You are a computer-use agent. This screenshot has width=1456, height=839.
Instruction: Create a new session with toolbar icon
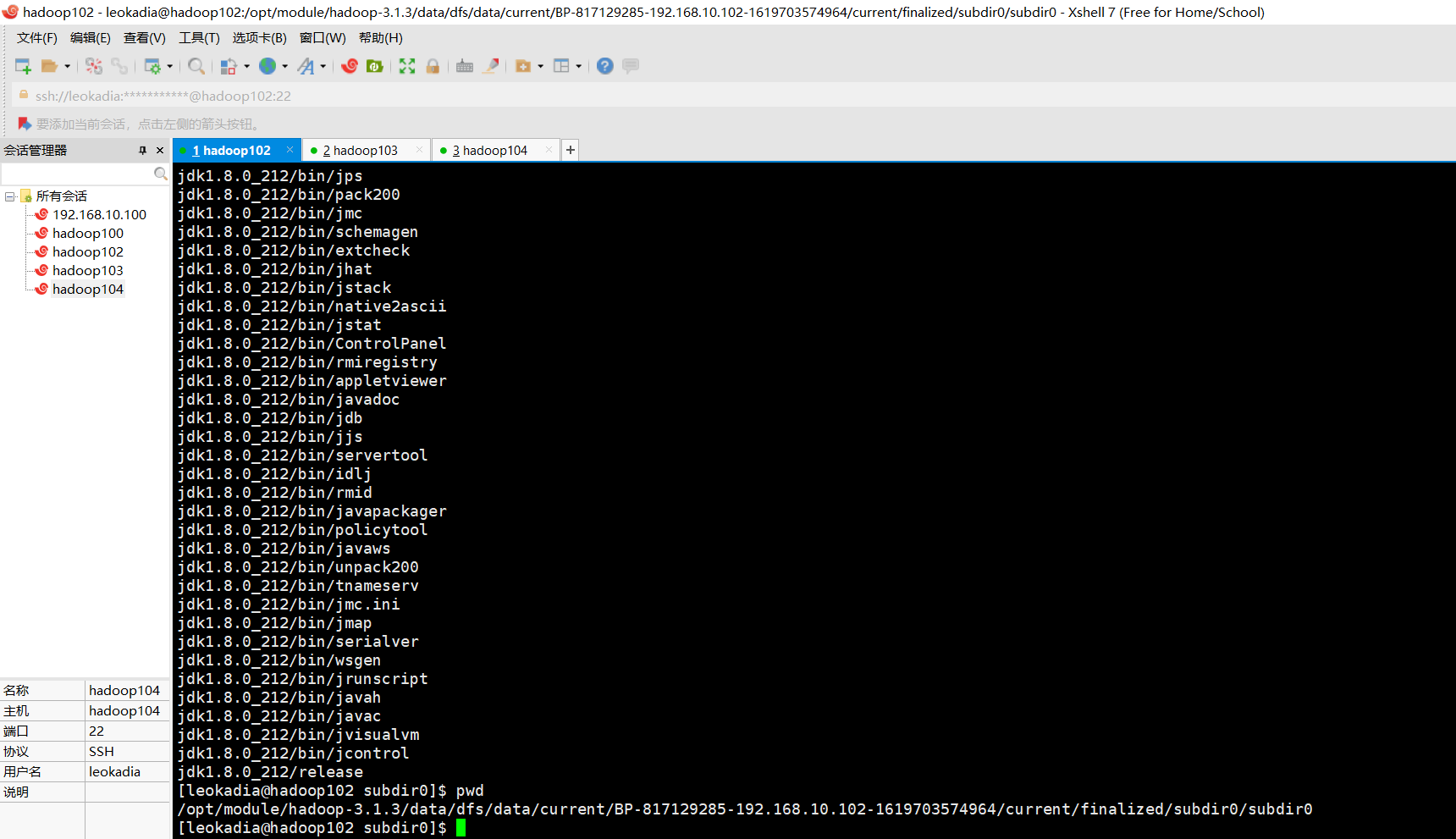pos(23,66)
